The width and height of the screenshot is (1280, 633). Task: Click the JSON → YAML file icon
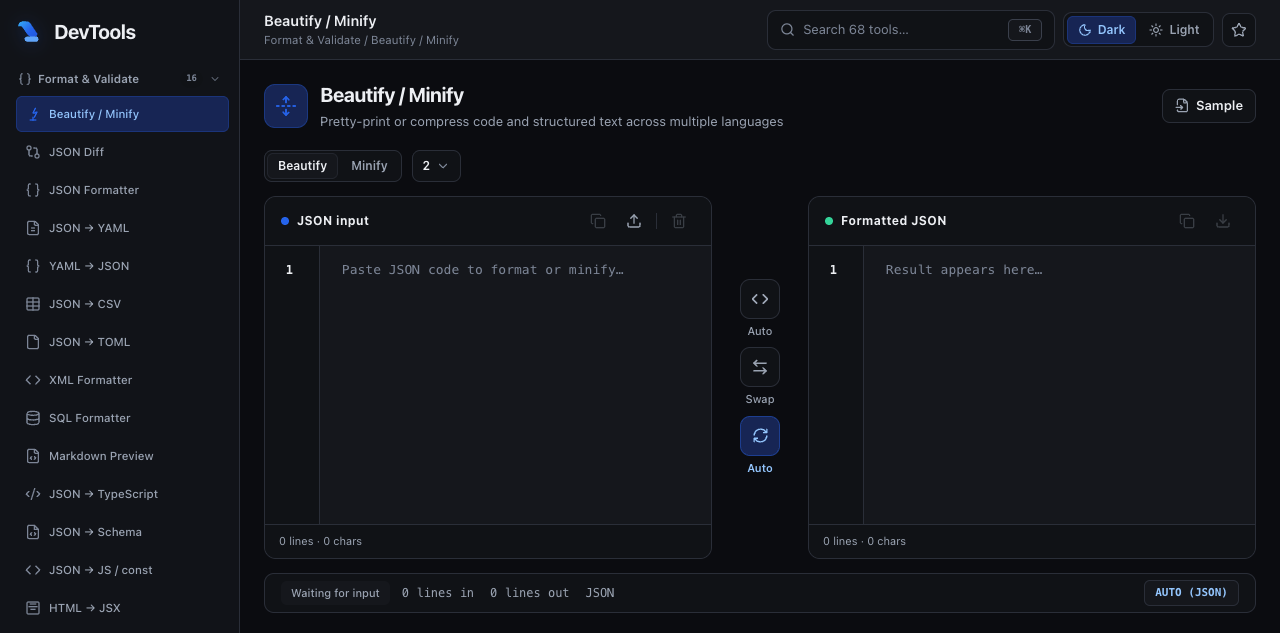coord(33,228)
